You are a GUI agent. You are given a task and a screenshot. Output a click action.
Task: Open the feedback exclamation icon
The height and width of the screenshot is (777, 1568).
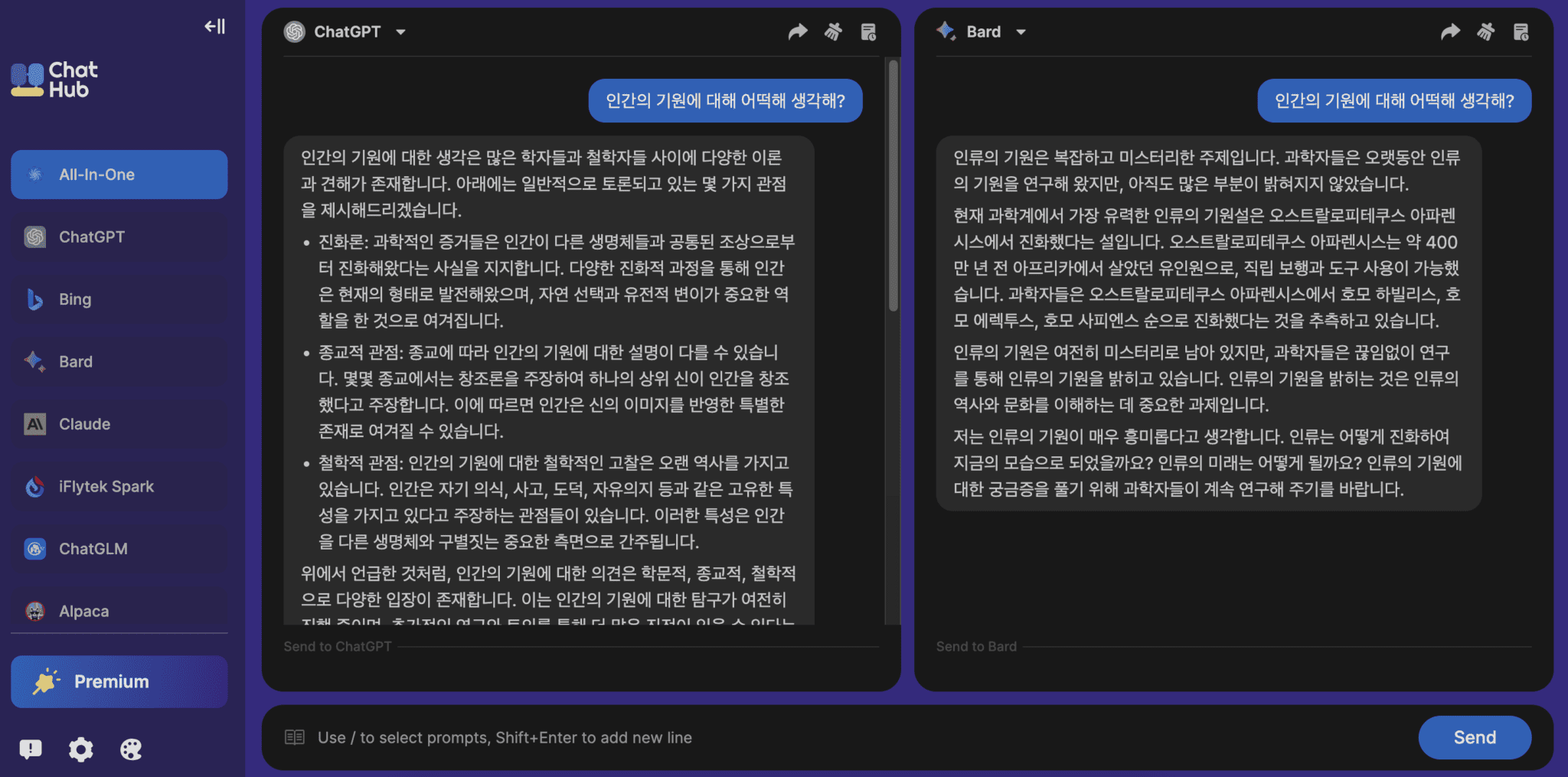click(31, 749)
